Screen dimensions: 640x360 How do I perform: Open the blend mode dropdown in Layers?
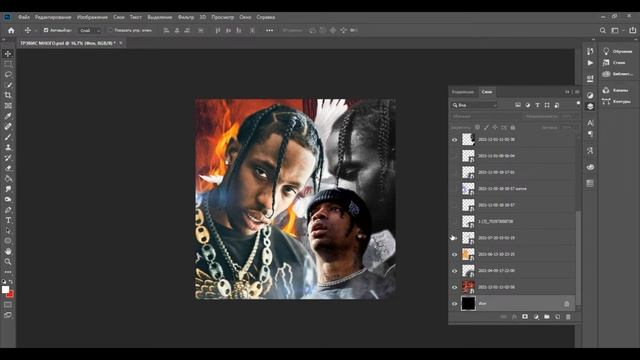pyautogui.click(x=486, y=116)
